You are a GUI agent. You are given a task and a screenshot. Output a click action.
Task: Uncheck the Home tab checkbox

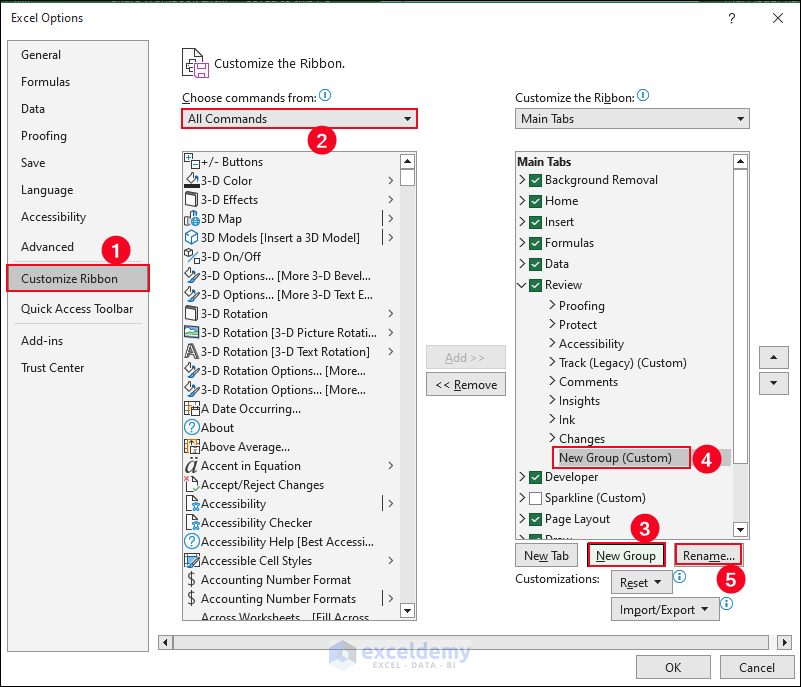click(x=535, y=201)
